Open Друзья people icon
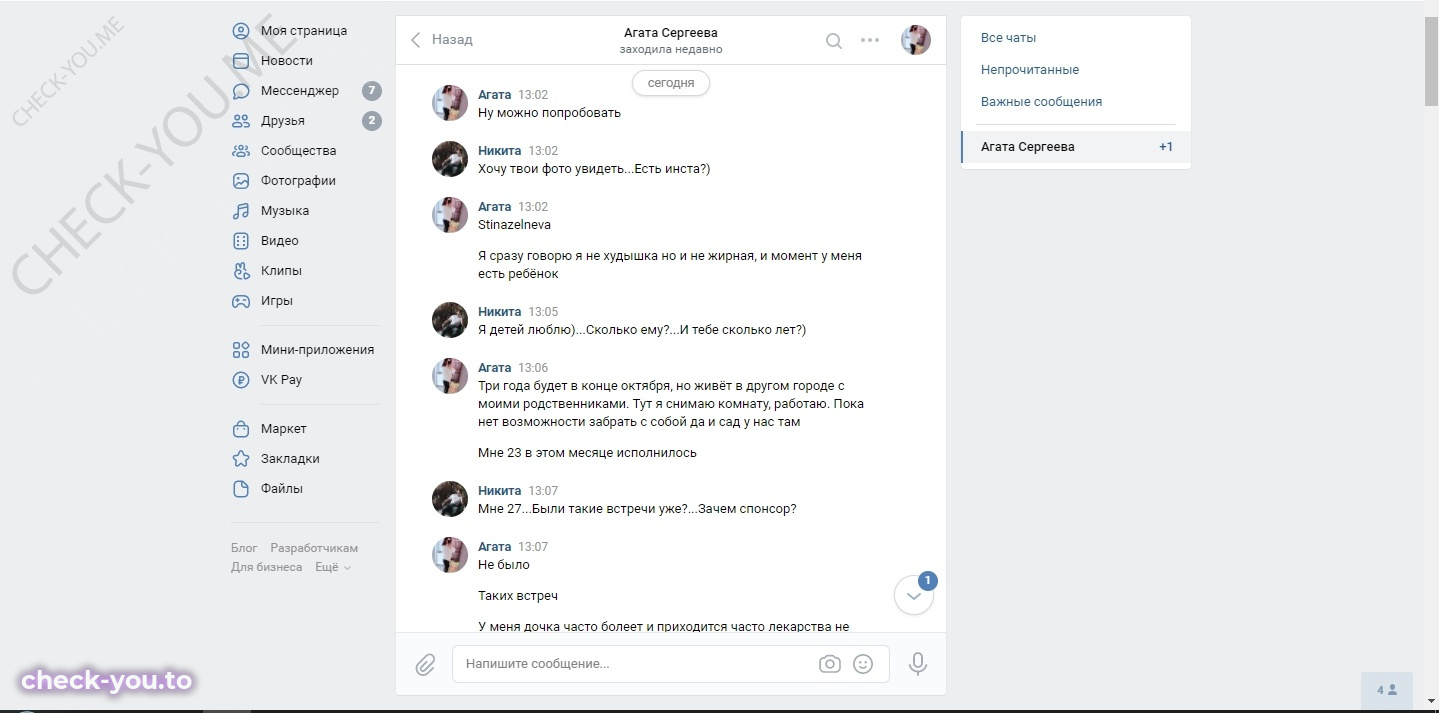Screen dimensions: 1439x713 (241, 121)
